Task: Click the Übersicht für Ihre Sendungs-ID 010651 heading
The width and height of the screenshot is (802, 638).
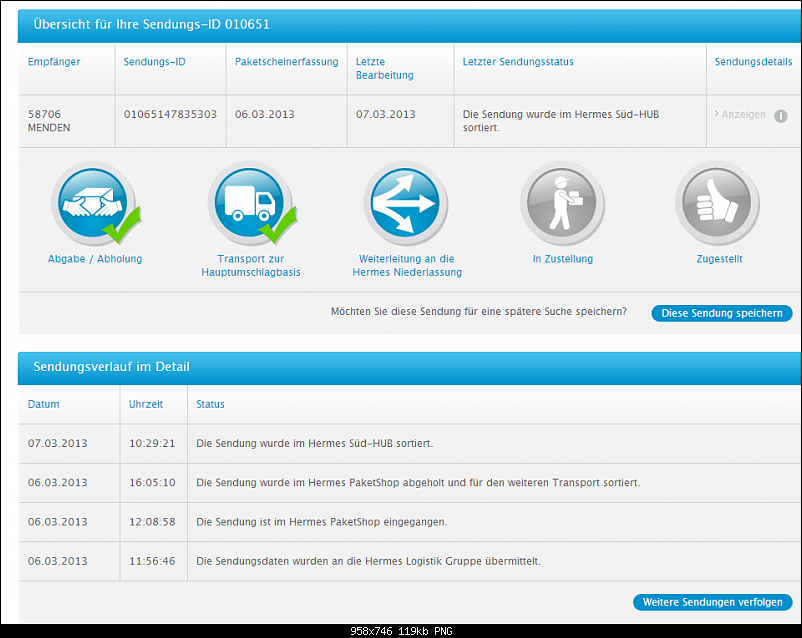Action: (x=151, y=25)
